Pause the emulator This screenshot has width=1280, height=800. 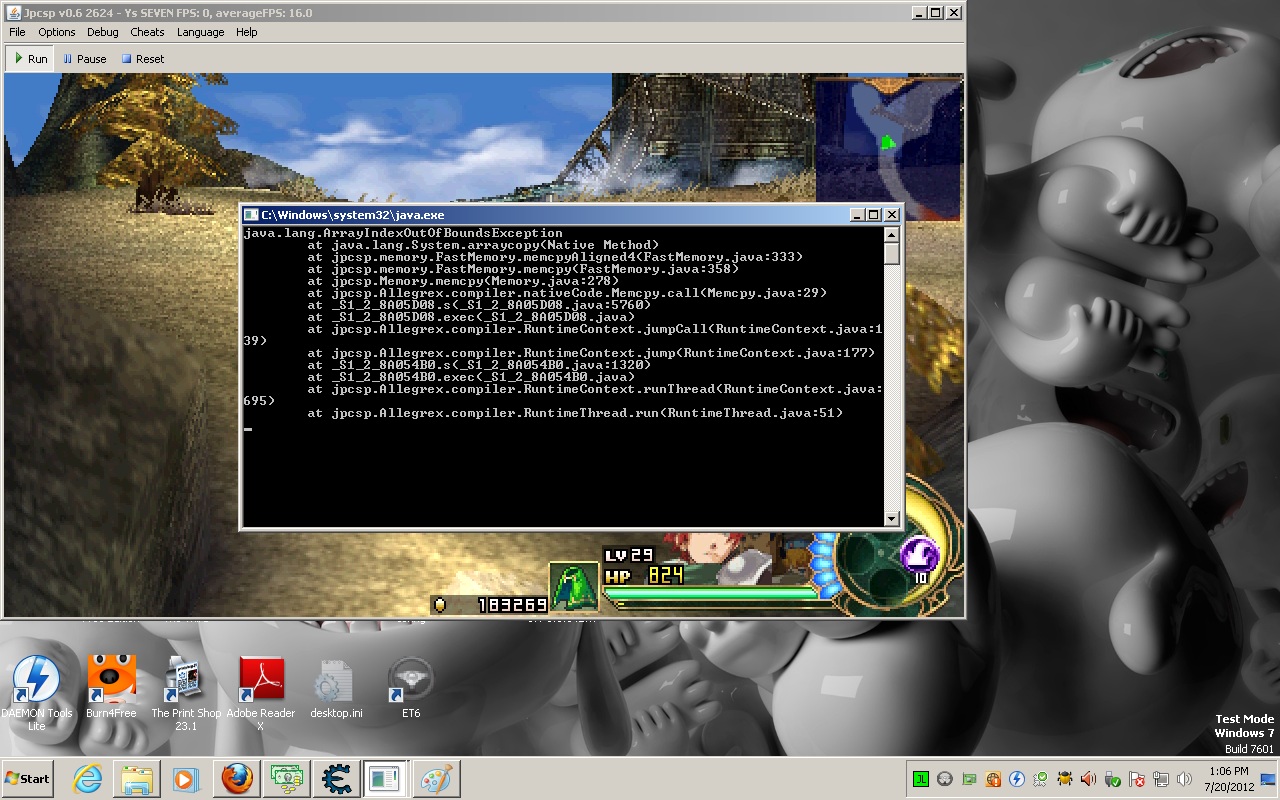[x=84, y=59]
